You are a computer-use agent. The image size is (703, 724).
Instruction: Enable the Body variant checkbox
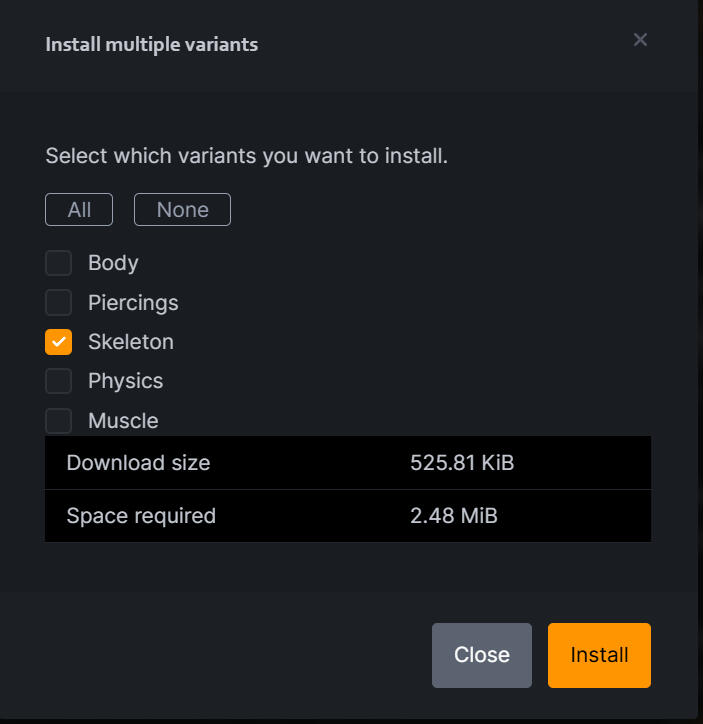[x=59, y=263]
